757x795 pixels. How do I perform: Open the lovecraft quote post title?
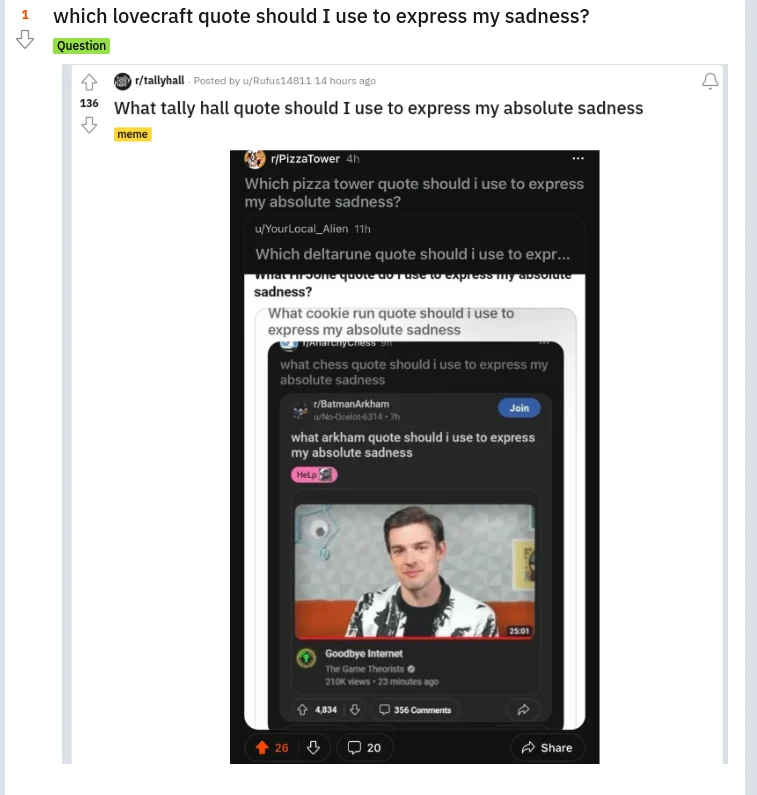pyautogui.click(x=320, y=17)
